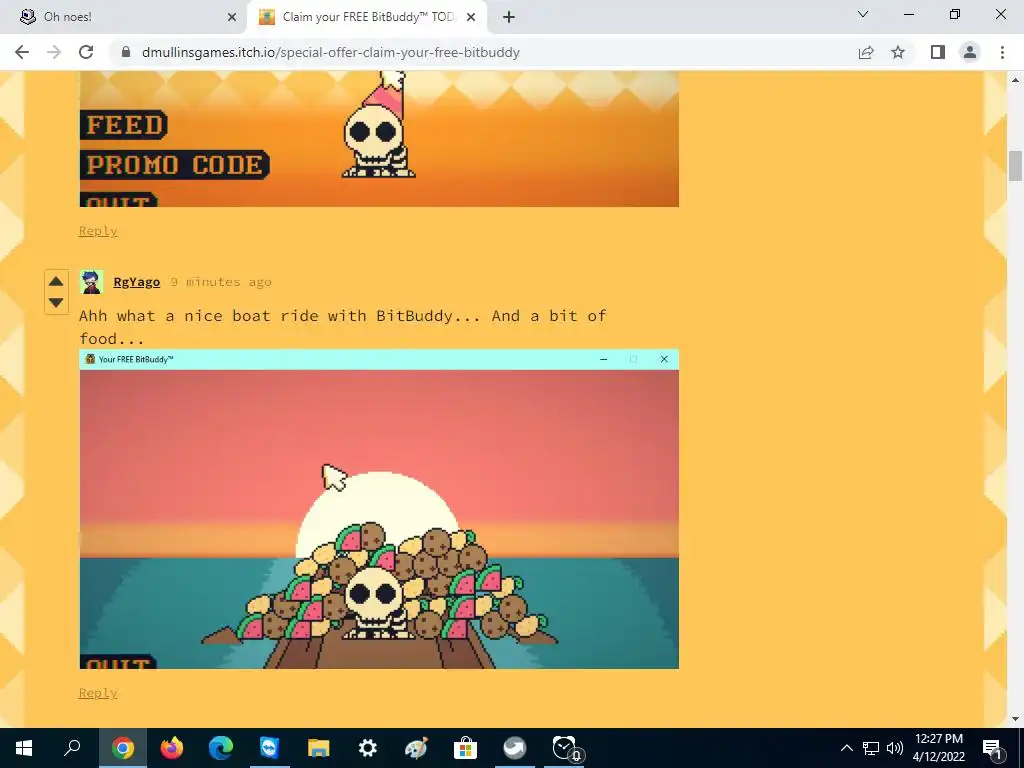
Task: Close the 'Claim your FREE BitBuddy' tab
Action: point(471,17)
